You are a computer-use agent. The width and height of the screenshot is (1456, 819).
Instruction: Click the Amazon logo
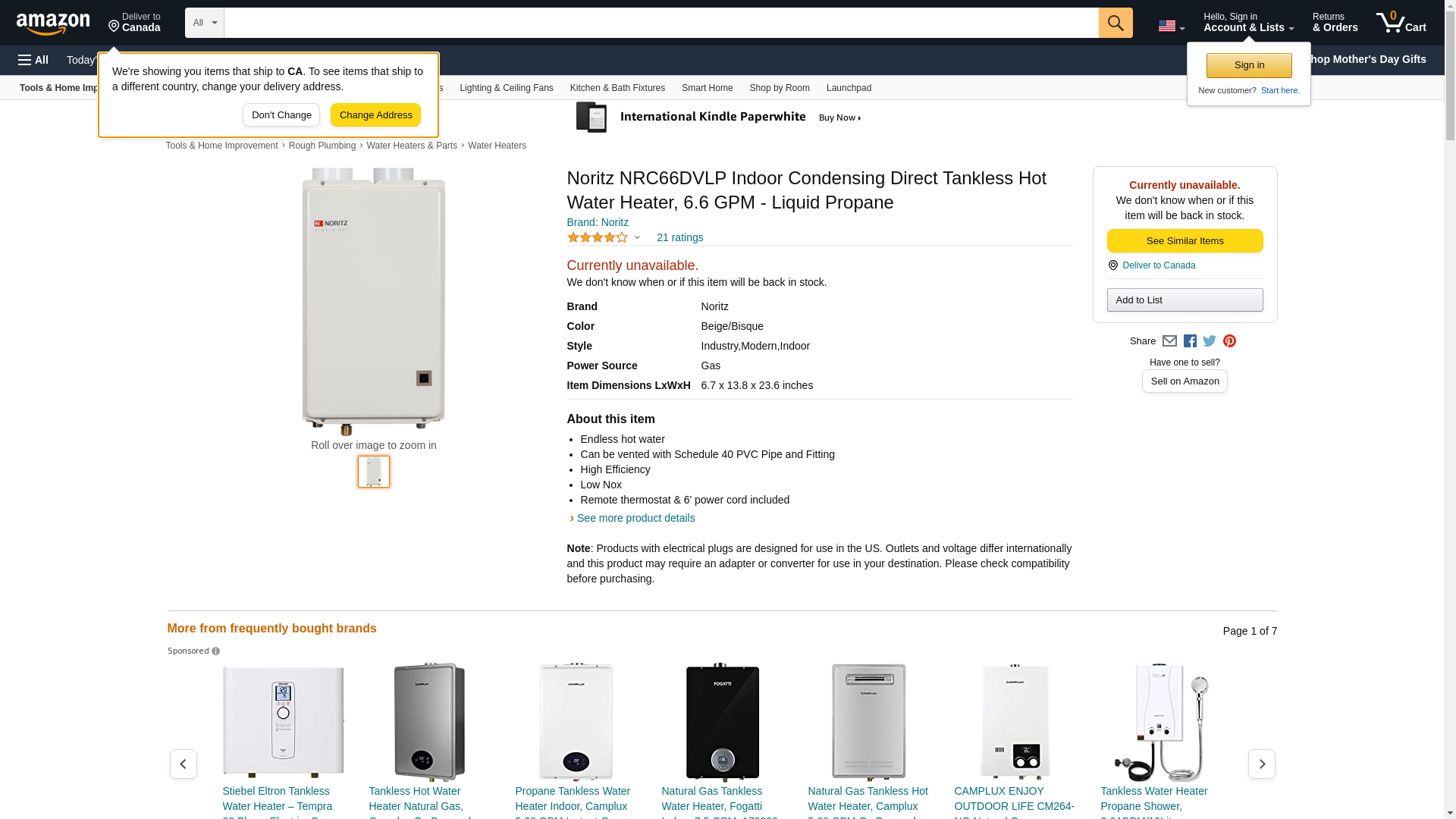pyautogui.click(x=53, y=24)
